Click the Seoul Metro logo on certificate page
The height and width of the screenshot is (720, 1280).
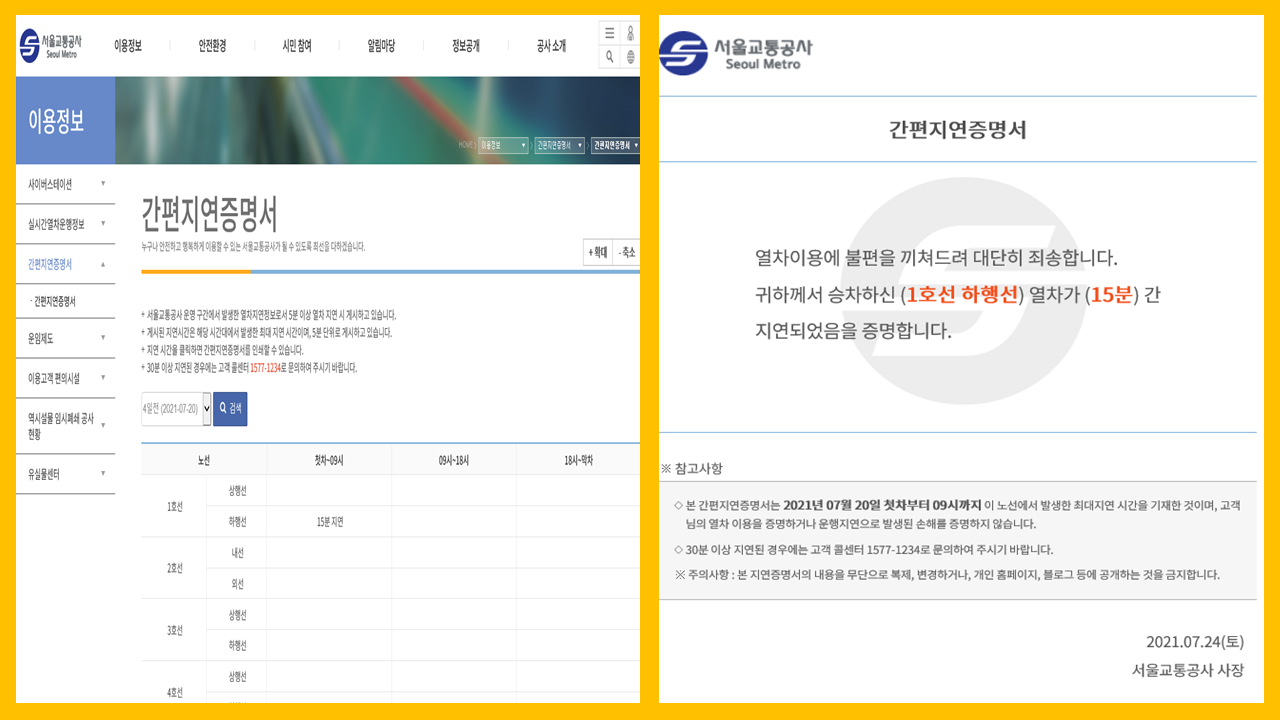[736, 52]
